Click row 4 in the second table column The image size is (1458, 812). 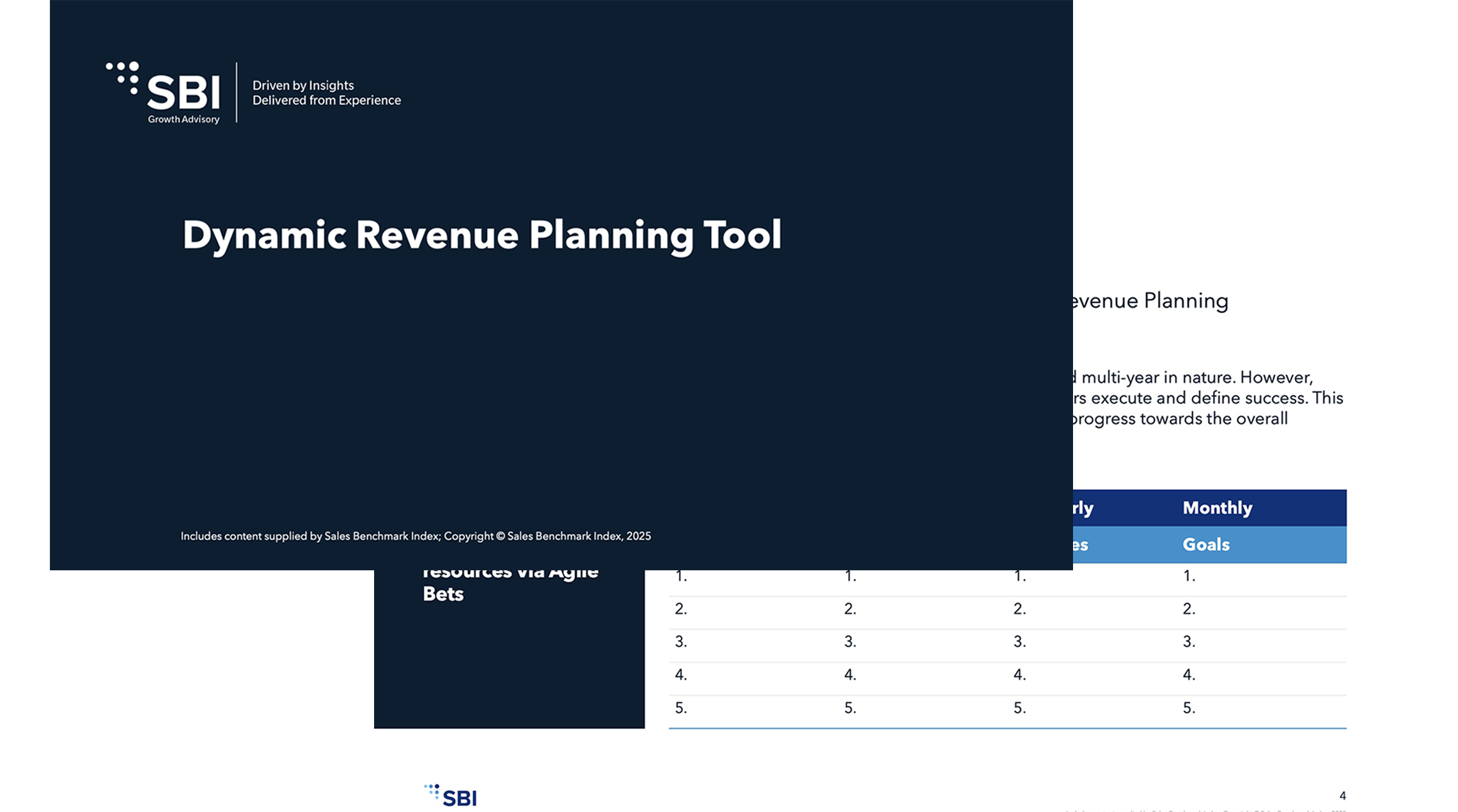click(850, 675)
